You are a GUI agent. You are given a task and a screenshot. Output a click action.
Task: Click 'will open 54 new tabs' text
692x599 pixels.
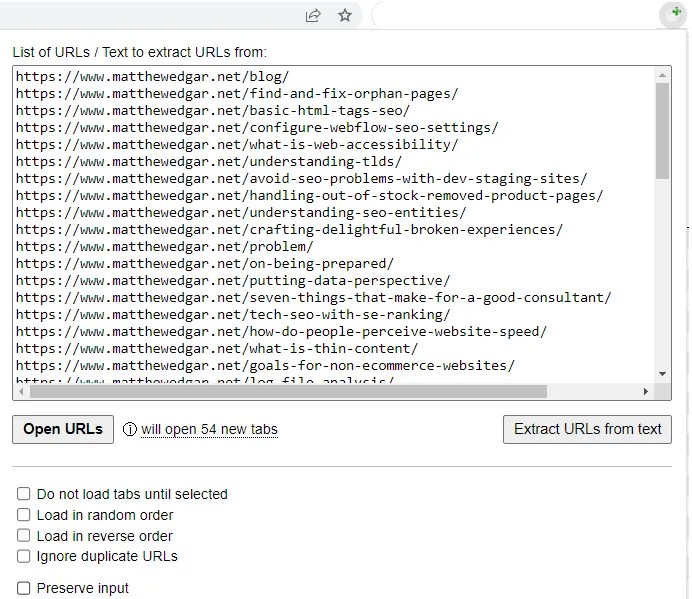(209, 429)
